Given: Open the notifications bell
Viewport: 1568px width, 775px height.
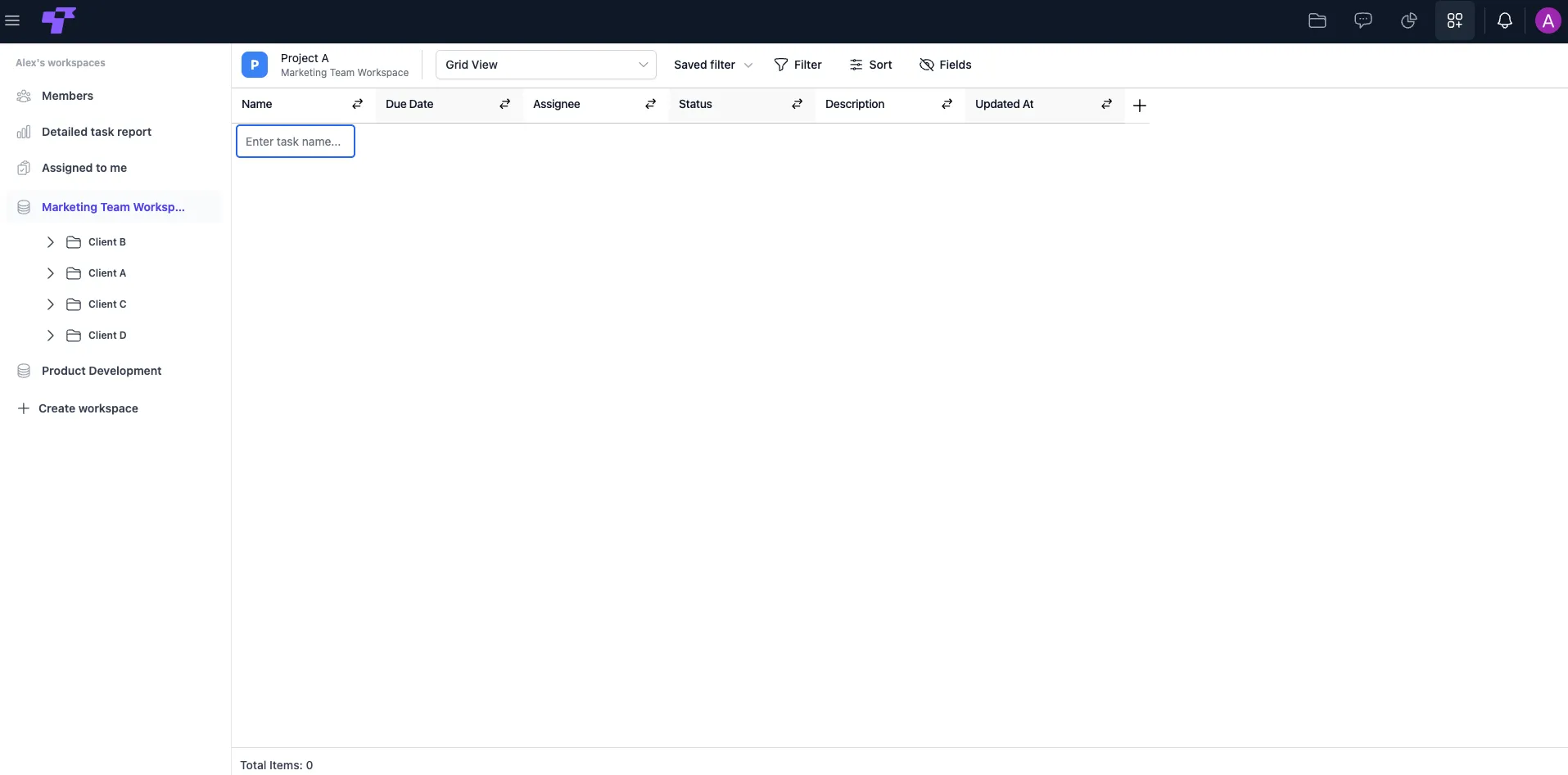Looking at the screenshot, I should (1505, 20).
